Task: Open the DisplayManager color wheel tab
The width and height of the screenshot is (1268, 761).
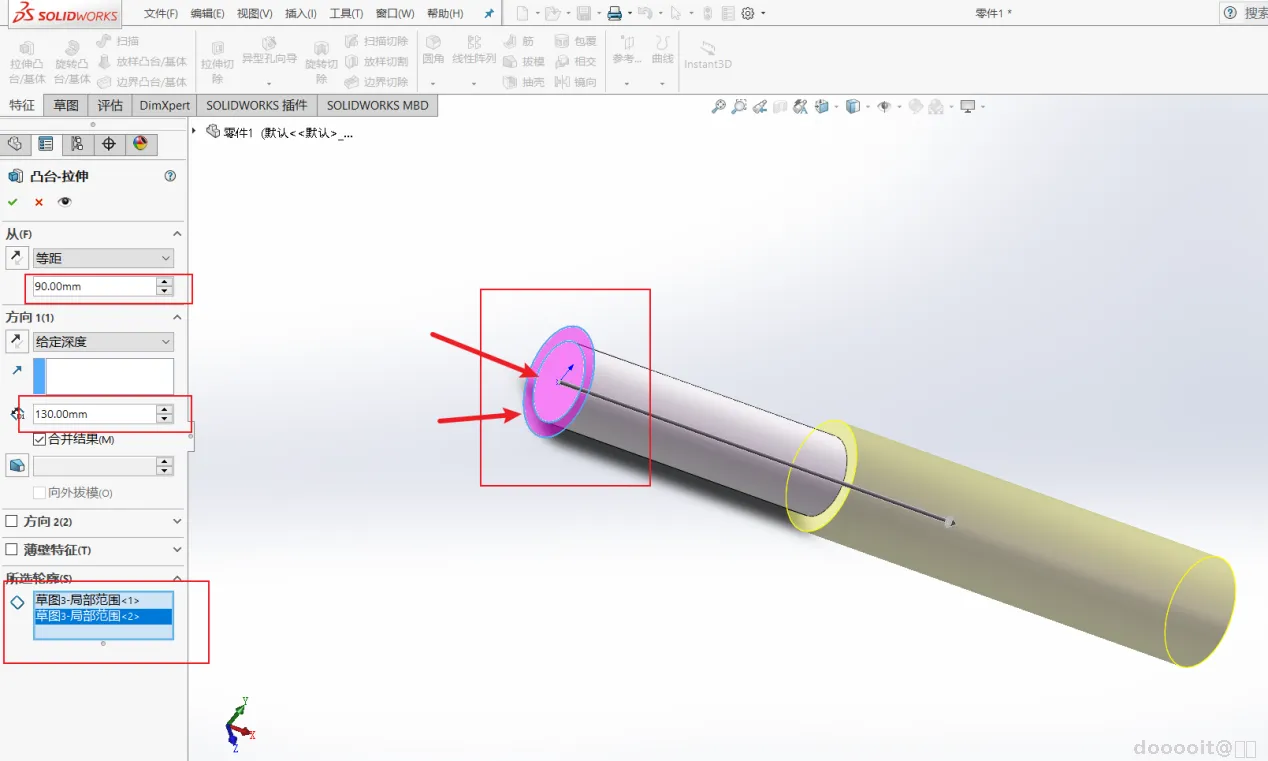Action: (x=140, y=144)
